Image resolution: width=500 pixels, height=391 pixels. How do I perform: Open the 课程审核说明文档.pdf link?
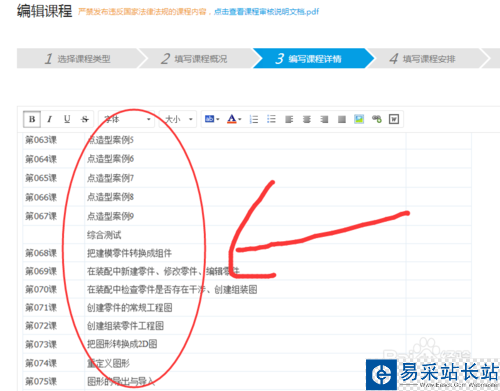point(266,12)
